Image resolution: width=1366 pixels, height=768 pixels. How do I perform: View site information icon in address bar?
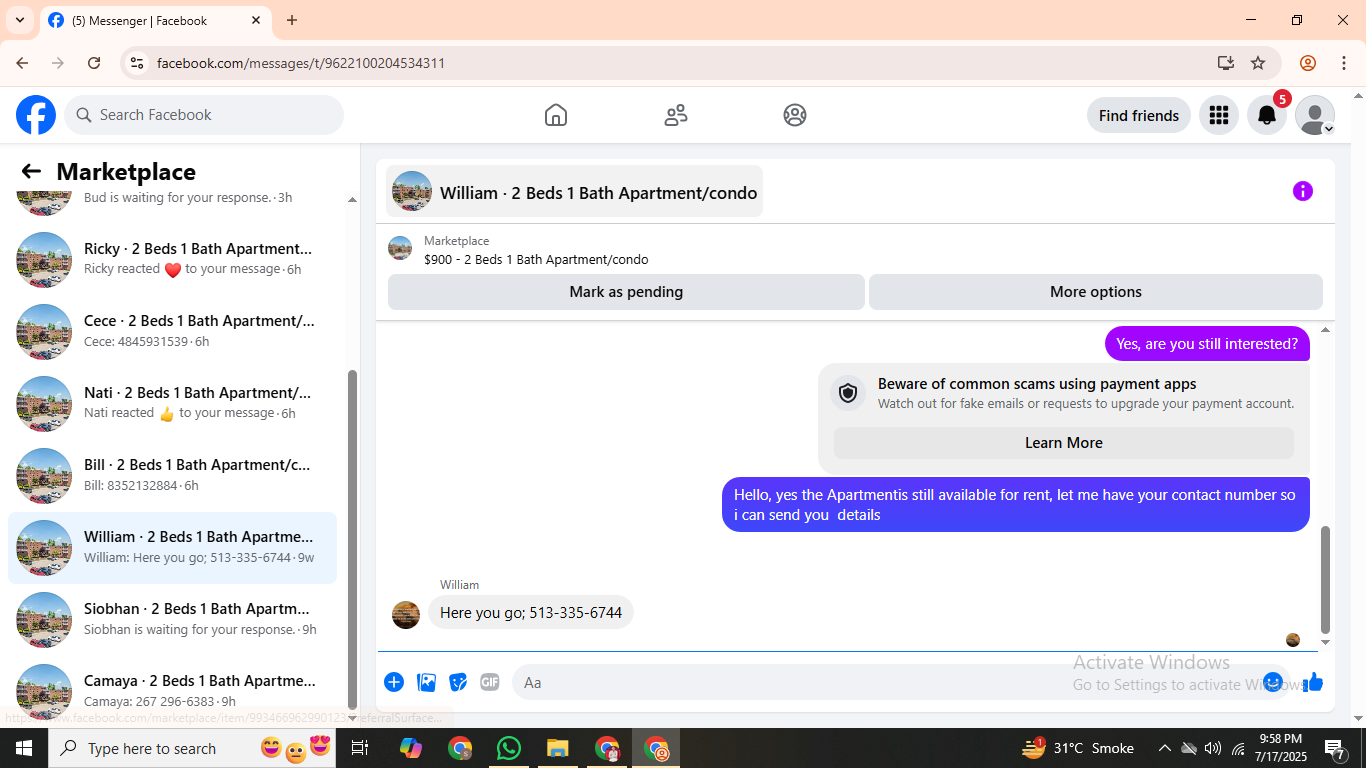[x=138, y=63]
